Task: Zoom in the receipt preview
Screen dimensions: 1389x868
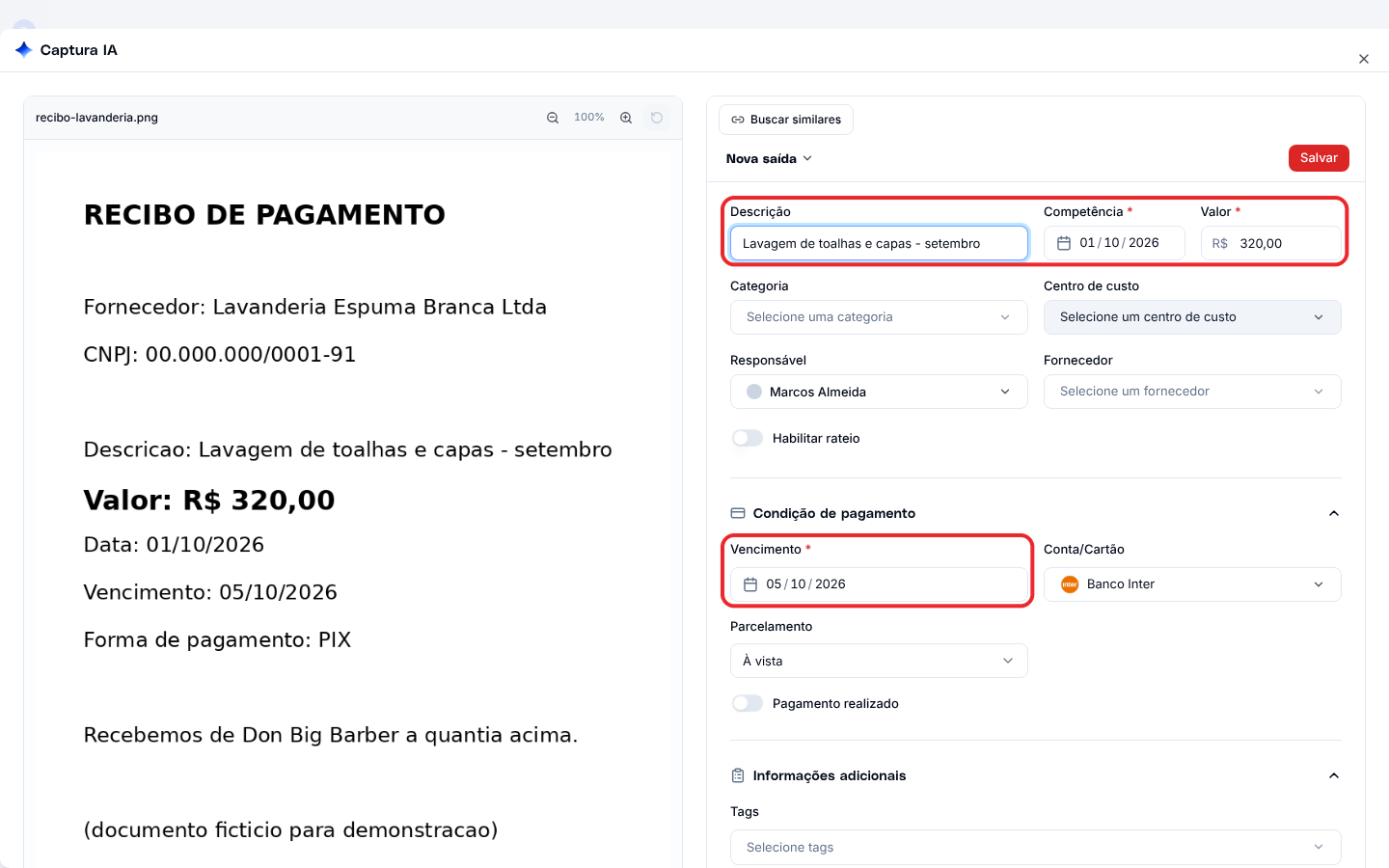Action: click(x=626, y=118)
